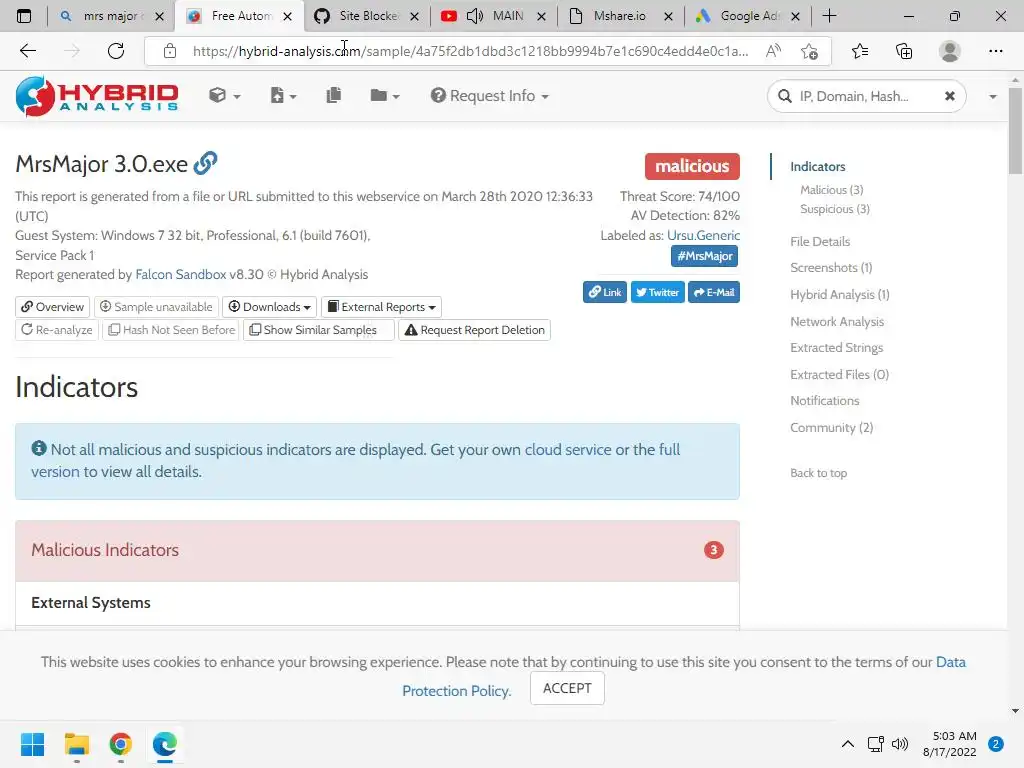Go to Extracted Files (0) section
Screen dimensions: 1024x768
coord(839,374)
